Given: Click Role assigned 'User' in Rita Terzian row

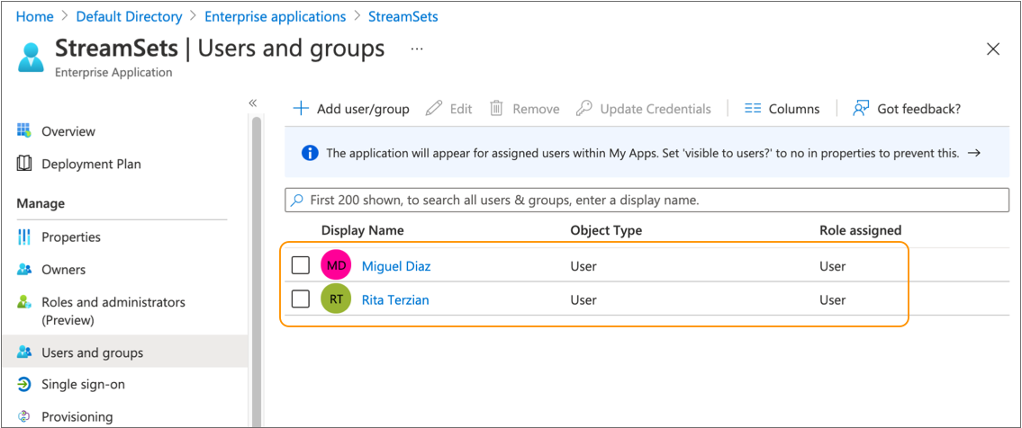Looking at the screenshot, I should click(x=833, y=300).
